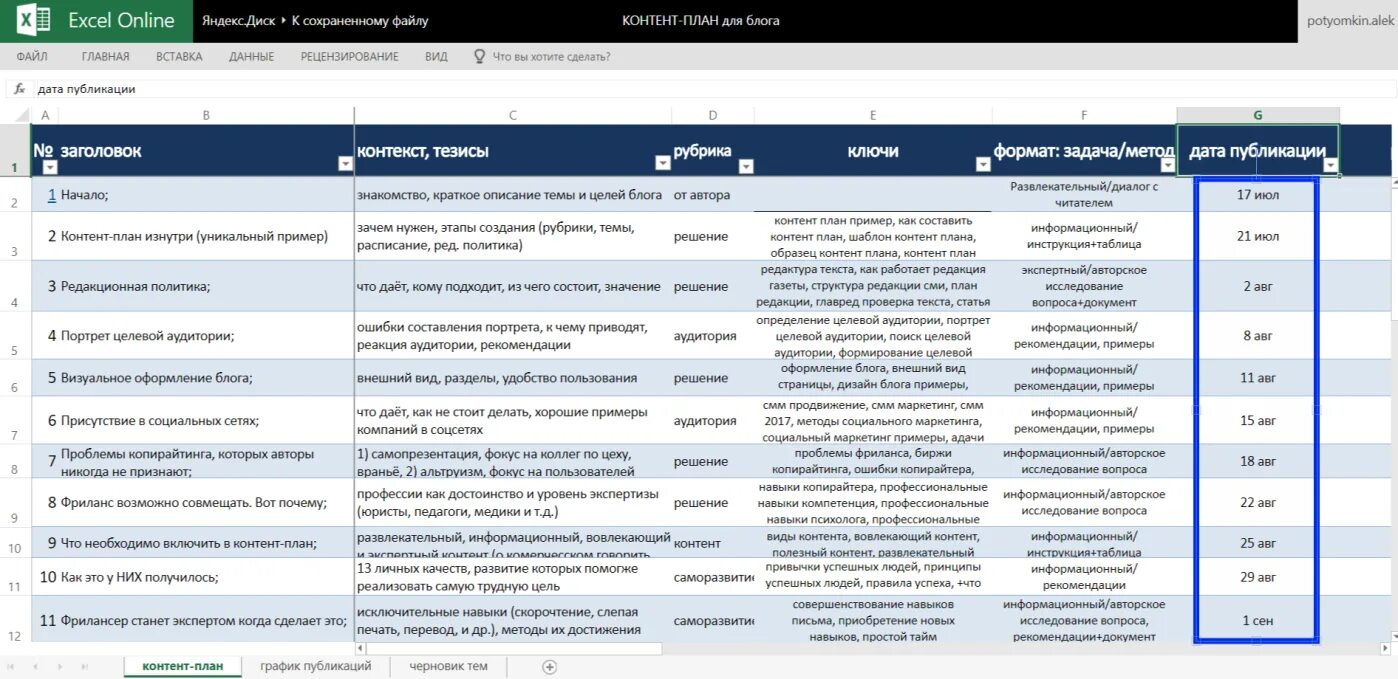Click the К сохраненному файлу link
Viewport: 1398px width, 679px height.
click(360, 20)
